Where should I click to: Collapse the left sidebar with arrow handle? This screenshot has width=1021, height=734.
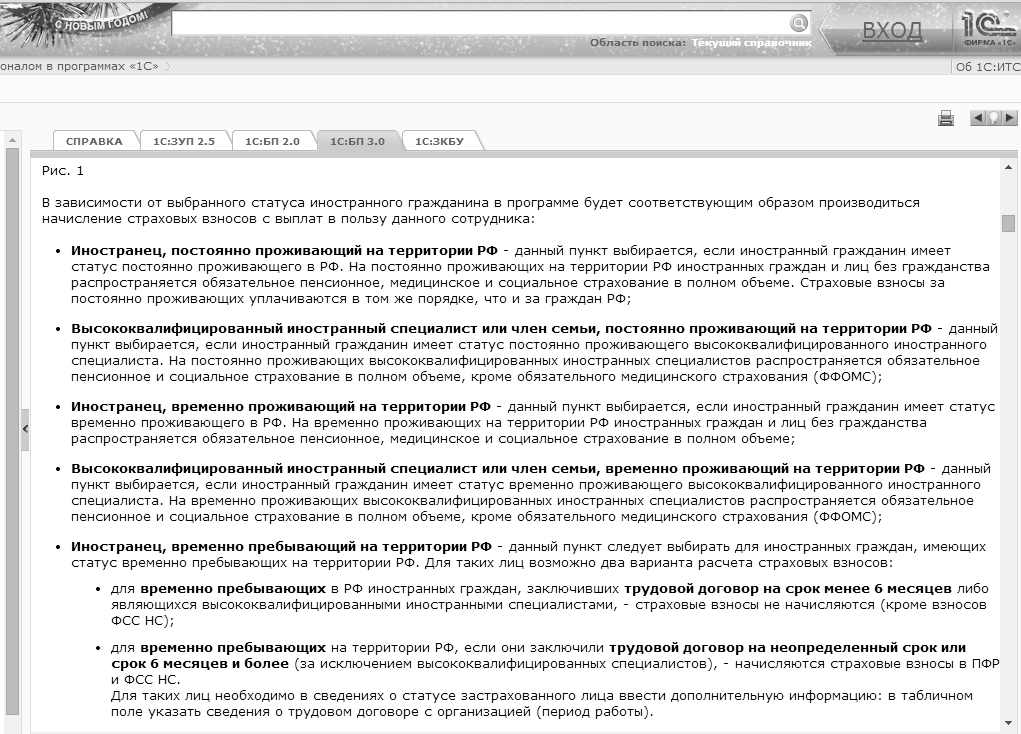[25, 429]
